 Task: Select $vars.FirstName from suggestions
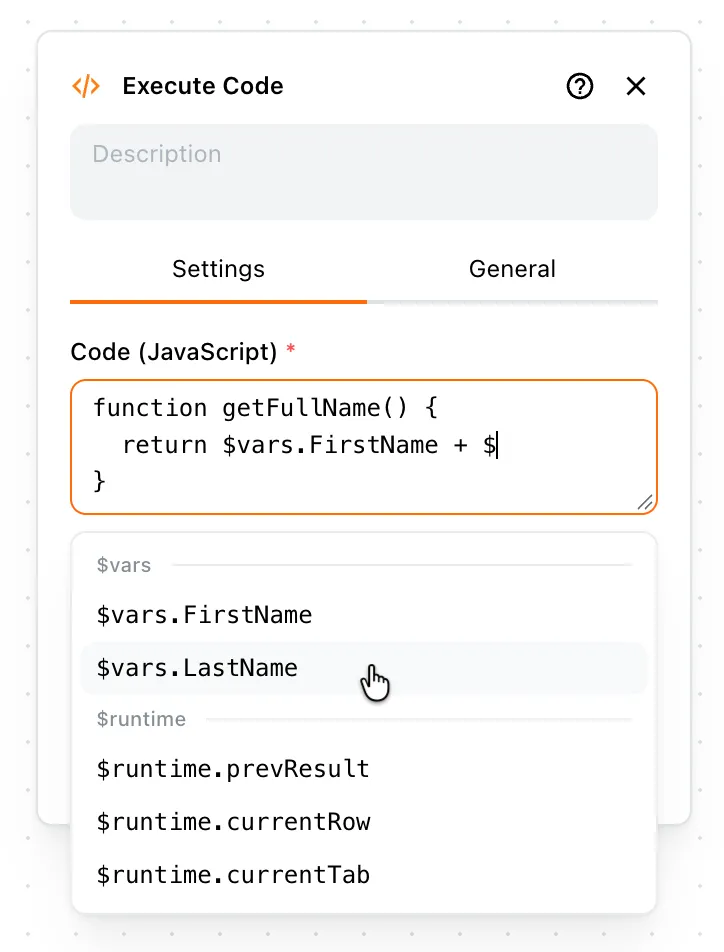click(364, 615)
